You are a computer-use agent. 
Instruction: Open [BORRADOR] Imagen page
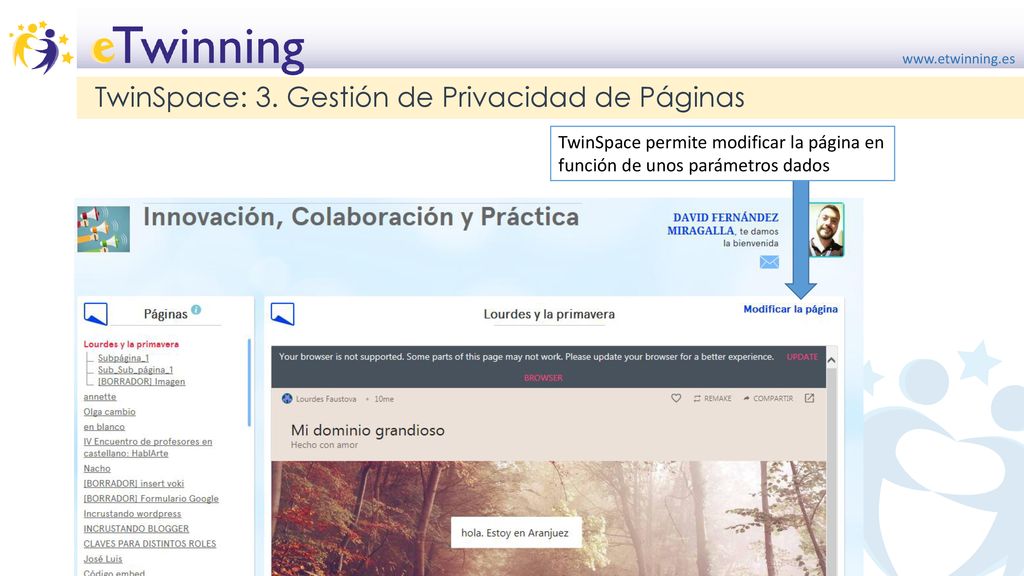[x=141, y=381]
